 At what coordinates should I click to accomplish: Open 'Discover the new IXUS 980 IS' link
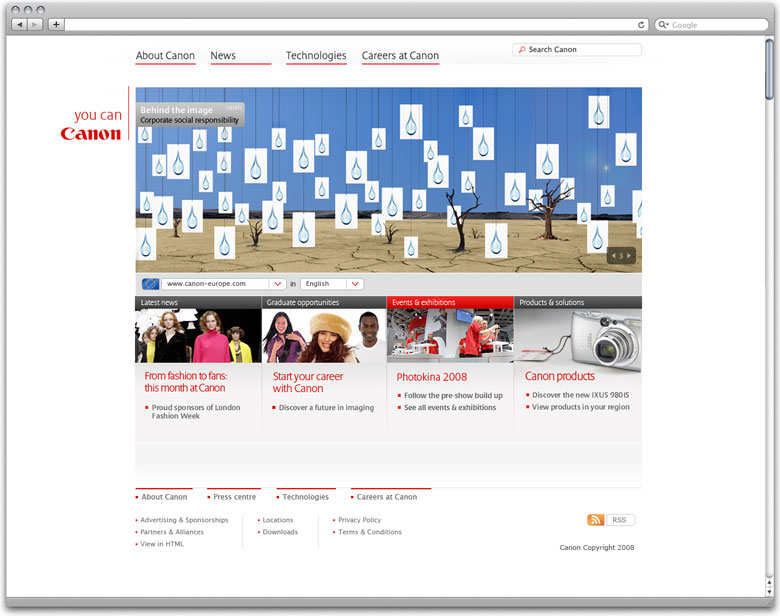point(581,395)
